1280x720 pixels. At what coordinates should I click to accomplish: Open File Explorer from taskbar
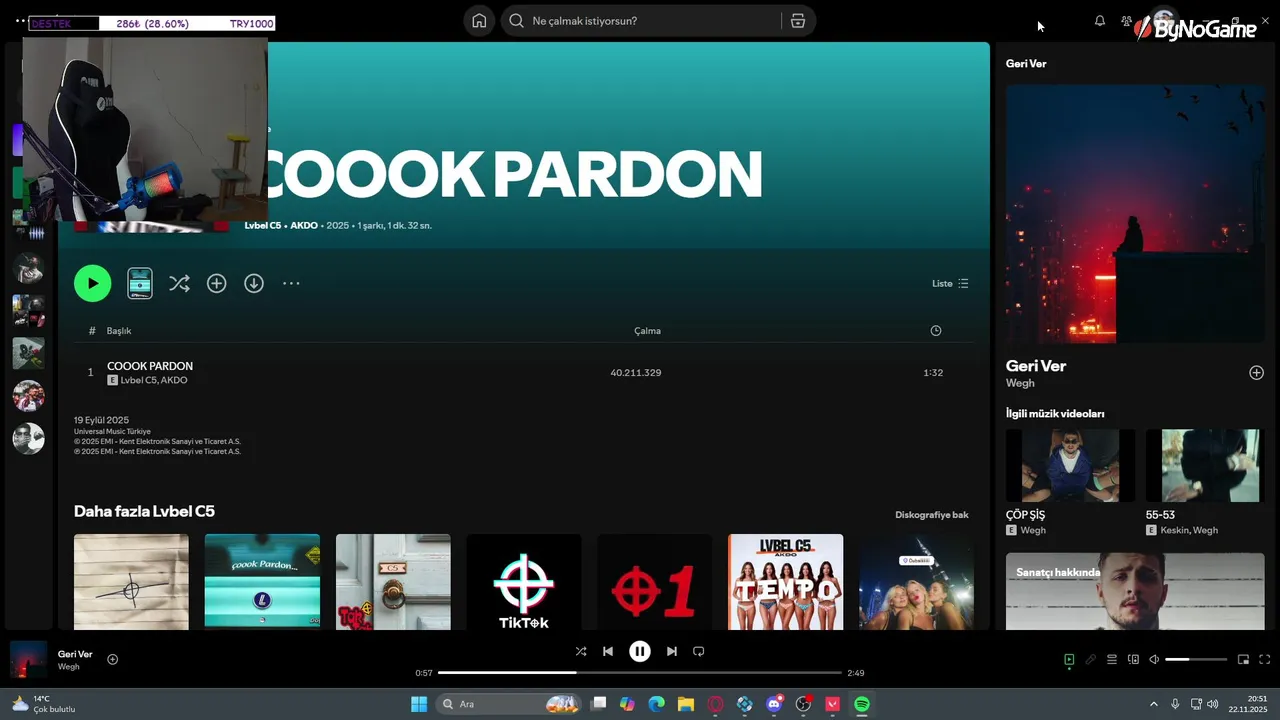pyautogui.click(x=686, y=704)
